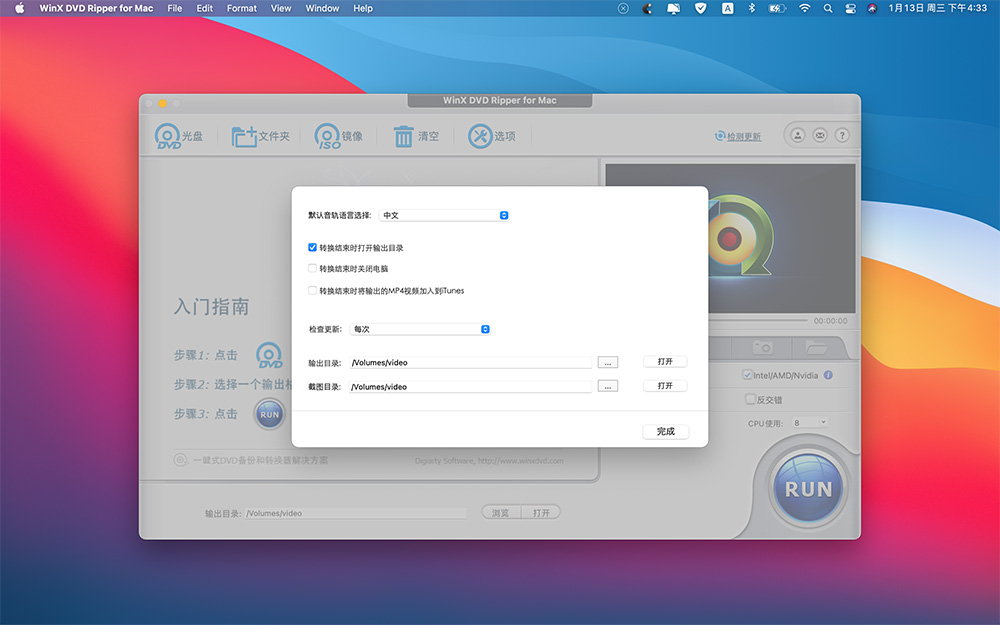Click the 打开 button beside 浏览
1000x625 pixels.
pos(541,513)
